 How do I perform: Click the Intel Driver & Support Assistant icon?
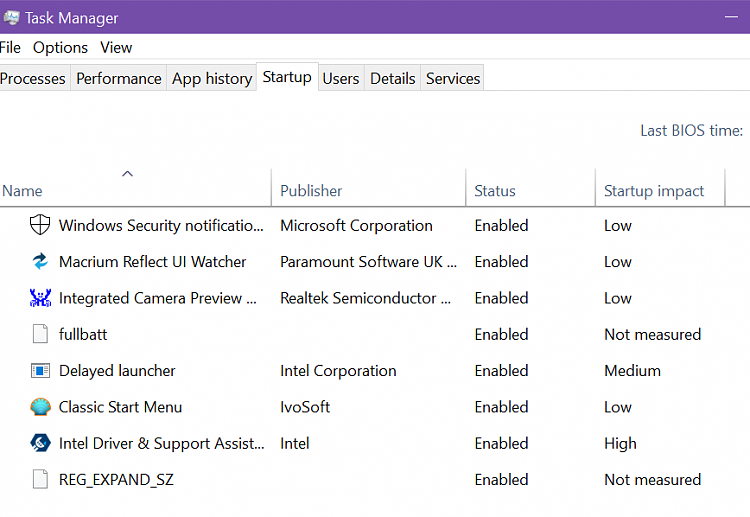[40, 443]
